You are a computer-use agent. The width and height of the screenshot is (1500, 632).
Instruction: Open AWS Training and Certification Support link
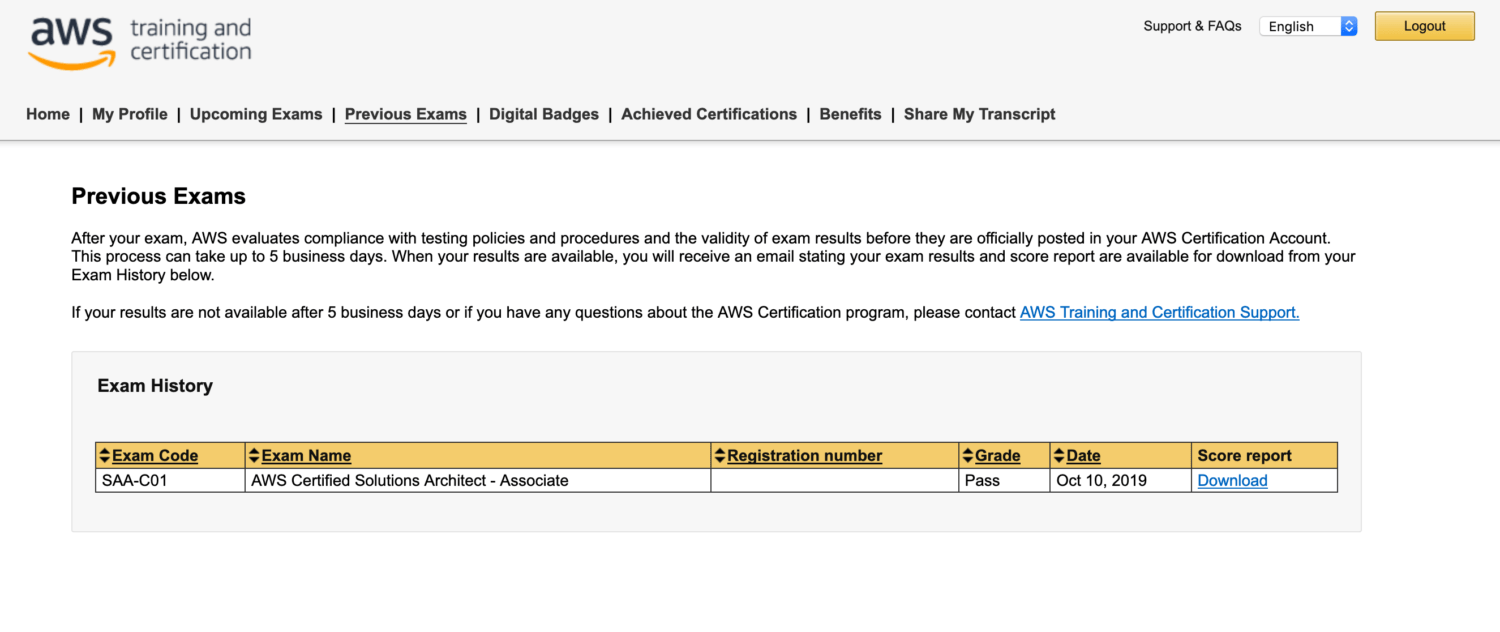(1159, 312)
